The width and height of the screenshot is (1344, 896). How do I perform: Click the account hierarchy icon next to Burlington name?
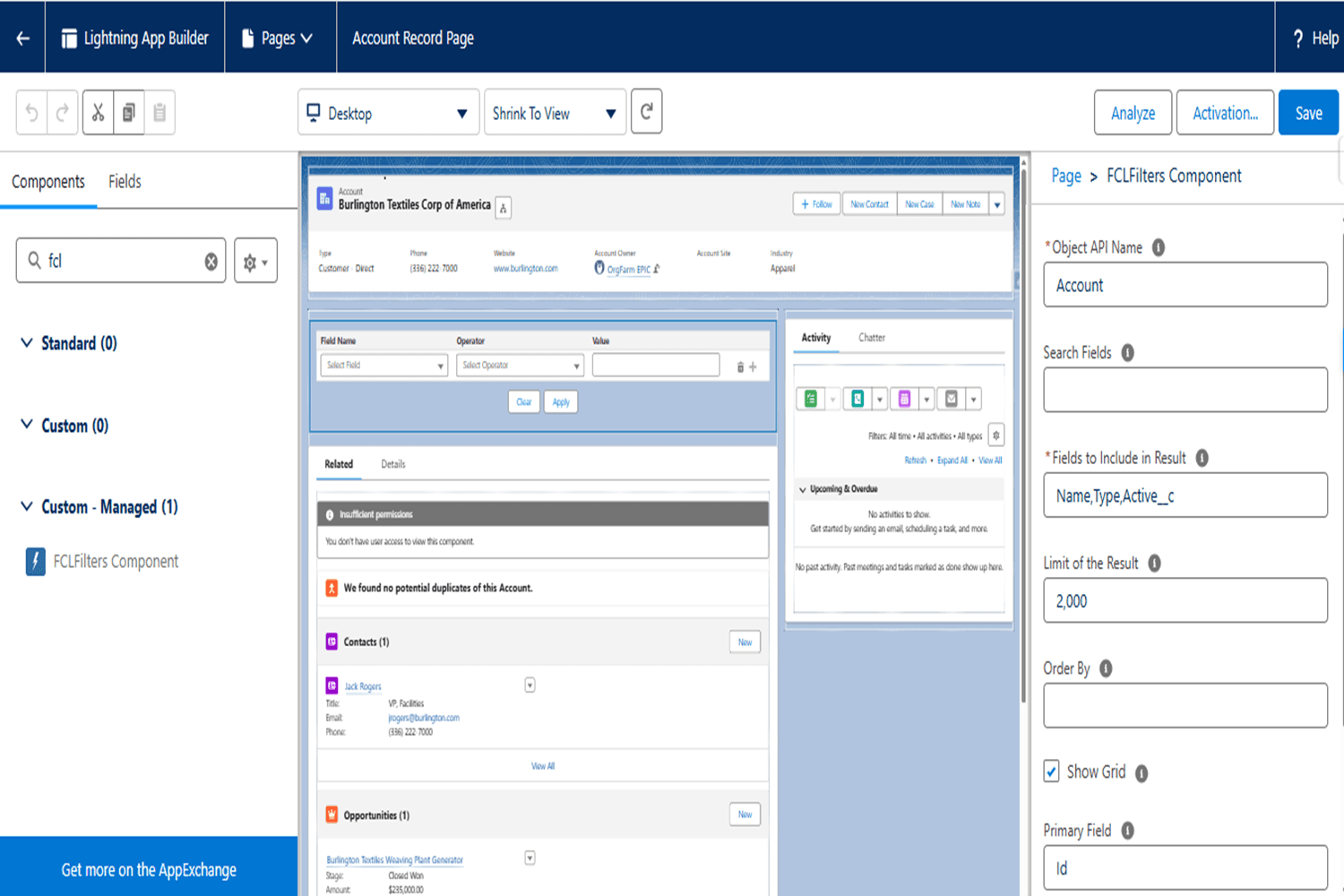[x=504, y=208]
